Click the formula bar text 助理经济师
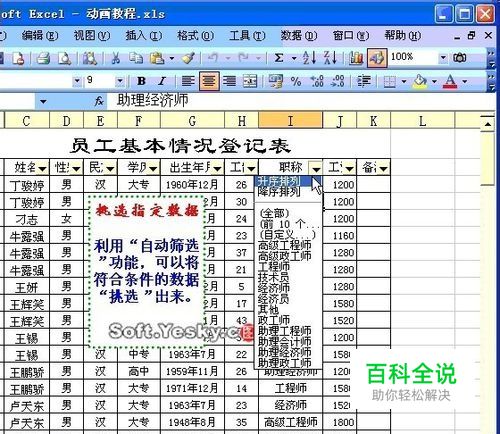 [x=152, y=101]
